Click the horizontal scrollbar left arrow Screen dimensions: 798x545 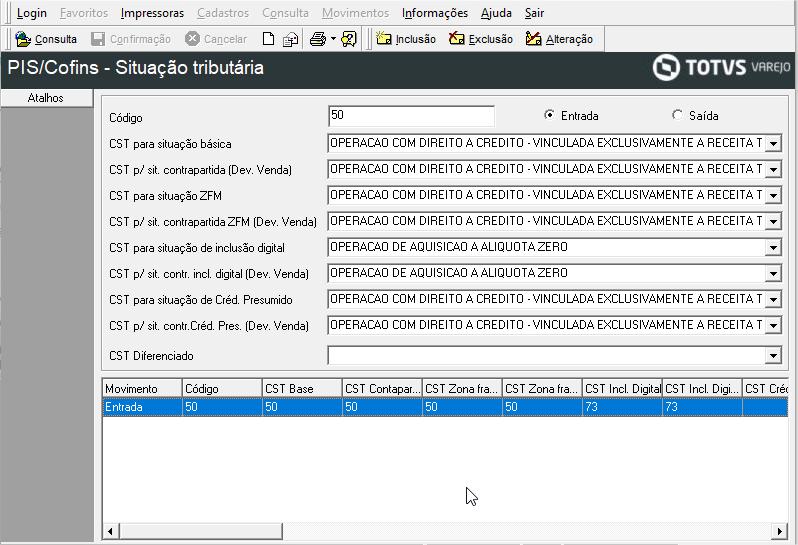click(x=110, y=531)
